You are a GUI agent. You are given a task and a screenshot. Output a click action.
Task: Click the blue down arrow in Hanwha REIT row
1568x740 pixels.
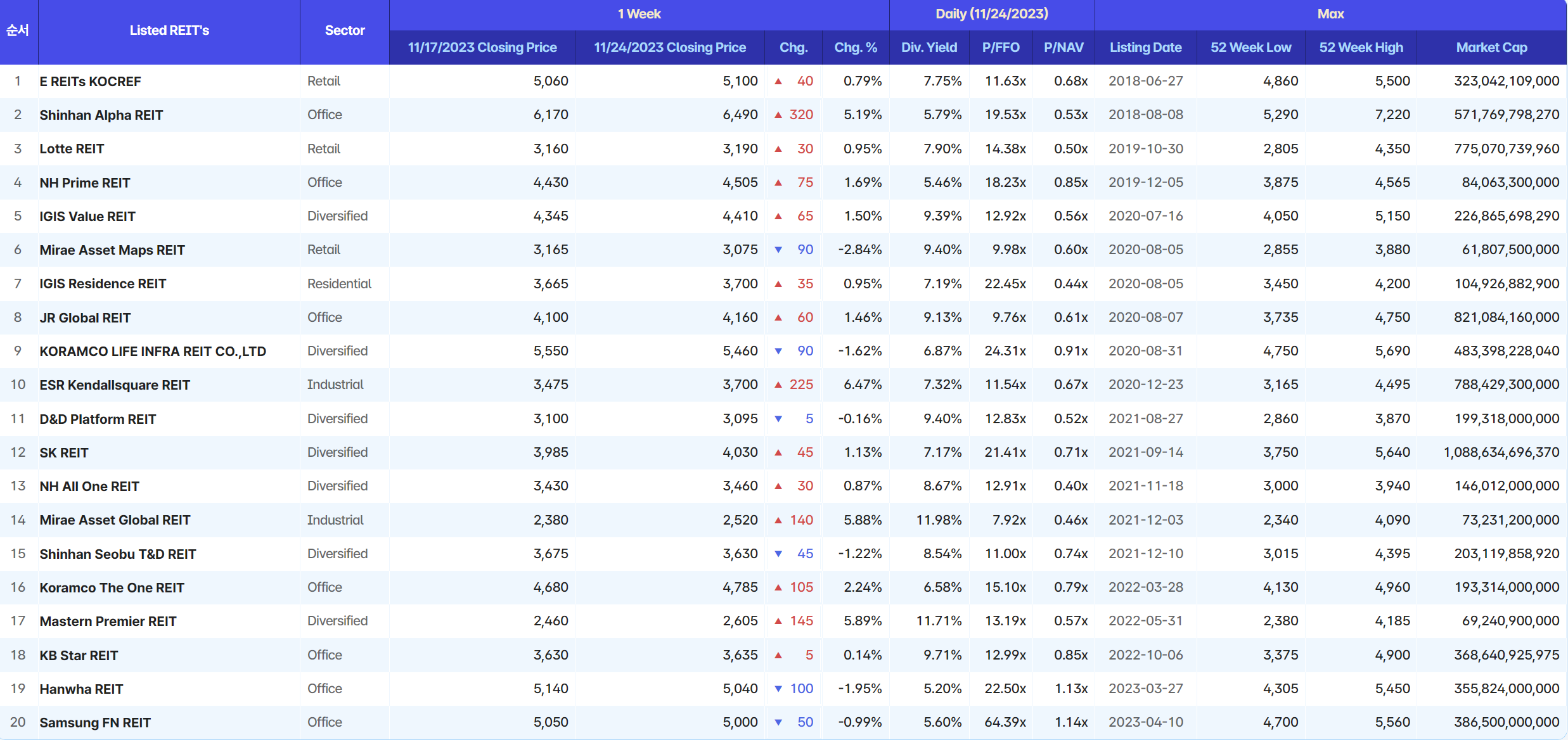tap(778, 689)
